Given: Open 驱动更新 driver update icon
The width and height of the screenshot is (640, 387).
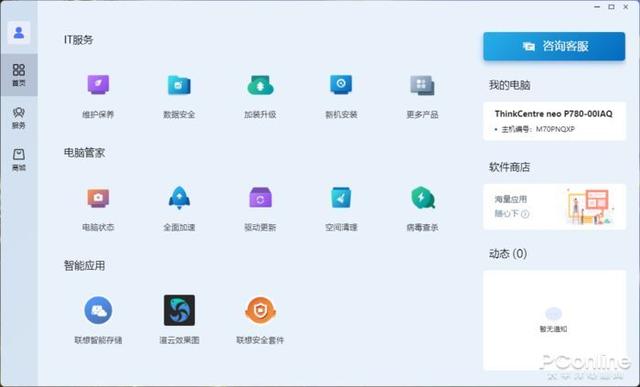Looking at the screenshot, I should pos(260,198).
